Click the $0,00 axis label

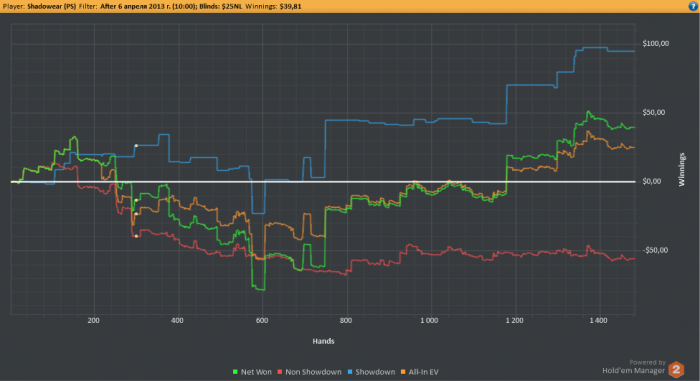click(652, 181)
